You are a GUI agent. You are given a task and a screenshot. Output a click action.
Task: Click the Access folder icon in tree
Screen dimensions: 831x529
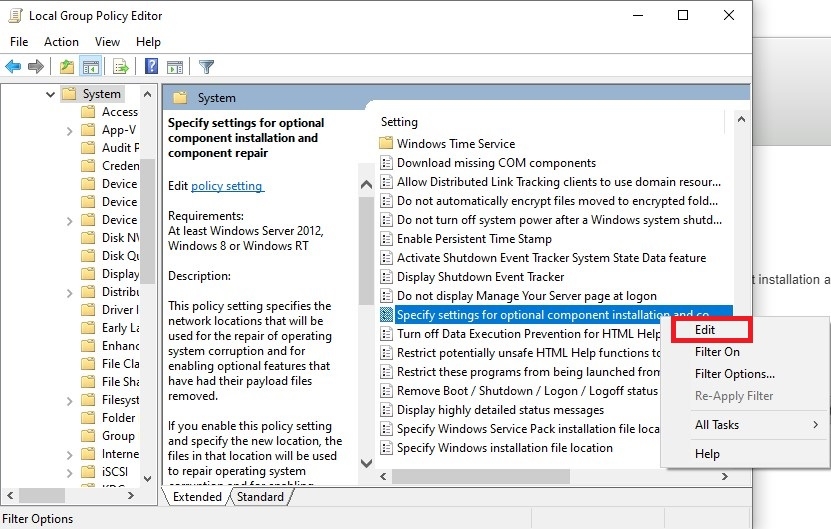pyautogui.click(x=88, y=112)
